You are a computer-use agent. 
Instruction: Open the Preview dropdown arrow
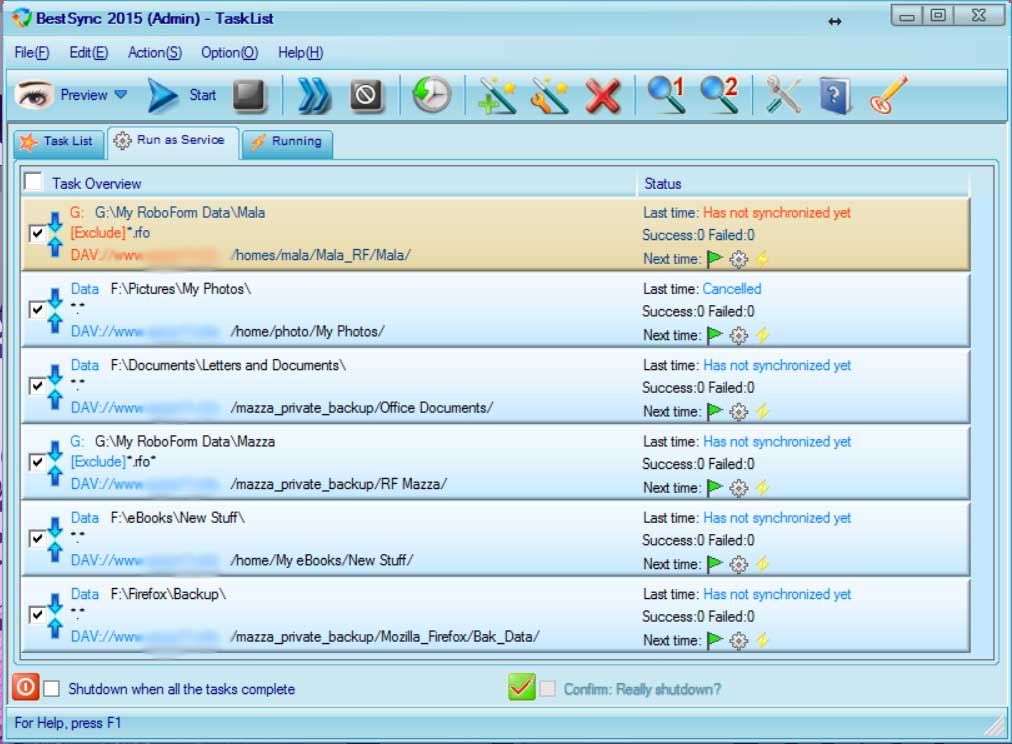(121, 95)
